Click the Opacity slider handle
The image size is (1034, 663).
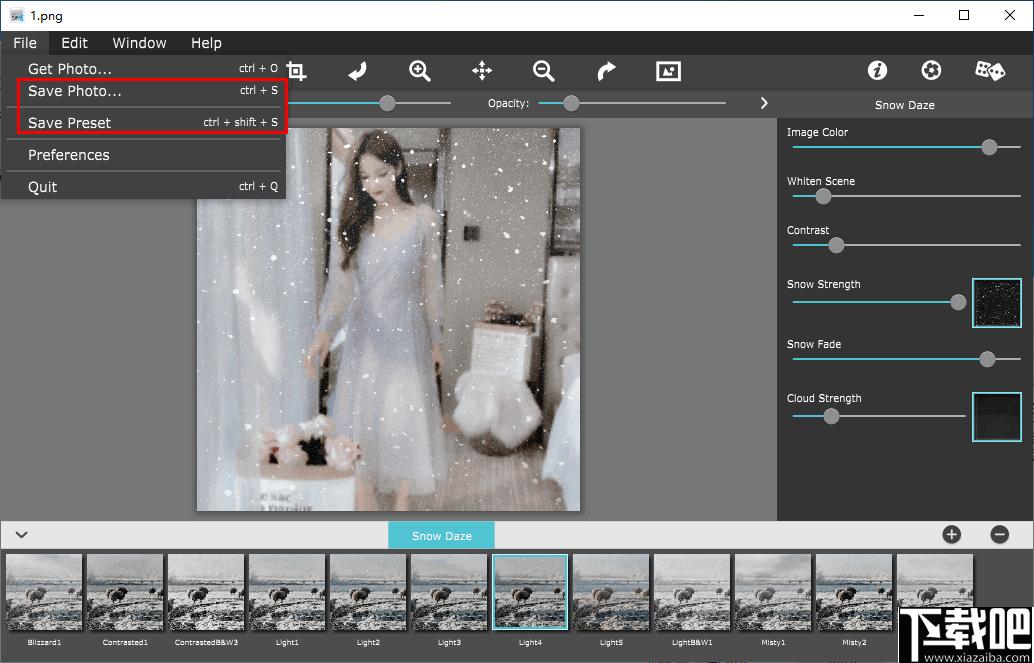571,103
